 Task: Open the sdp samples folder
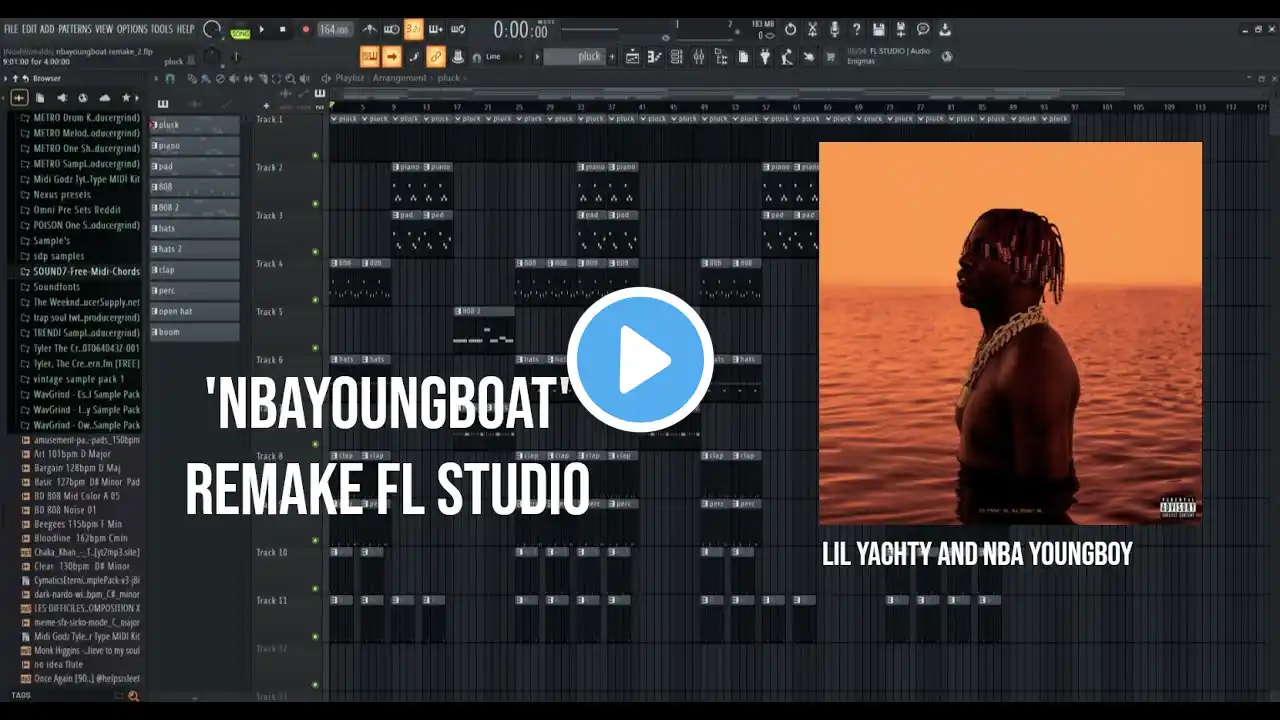tap(59, 257)
